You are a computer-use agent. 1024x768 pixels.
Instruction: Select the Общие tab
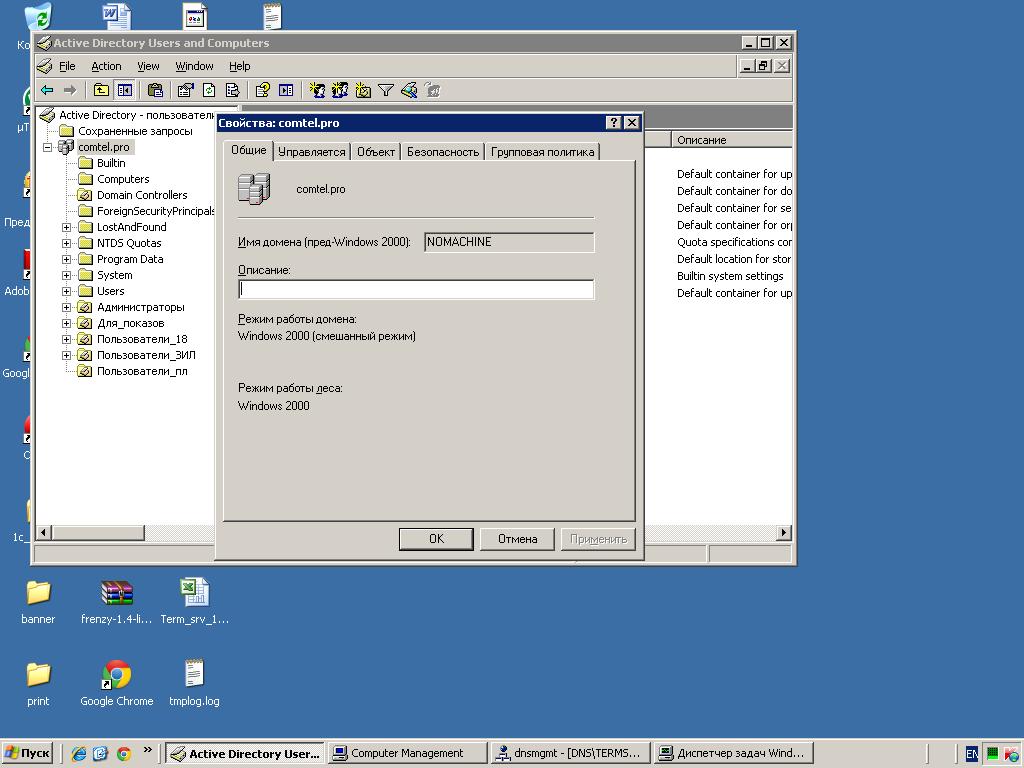249,150
